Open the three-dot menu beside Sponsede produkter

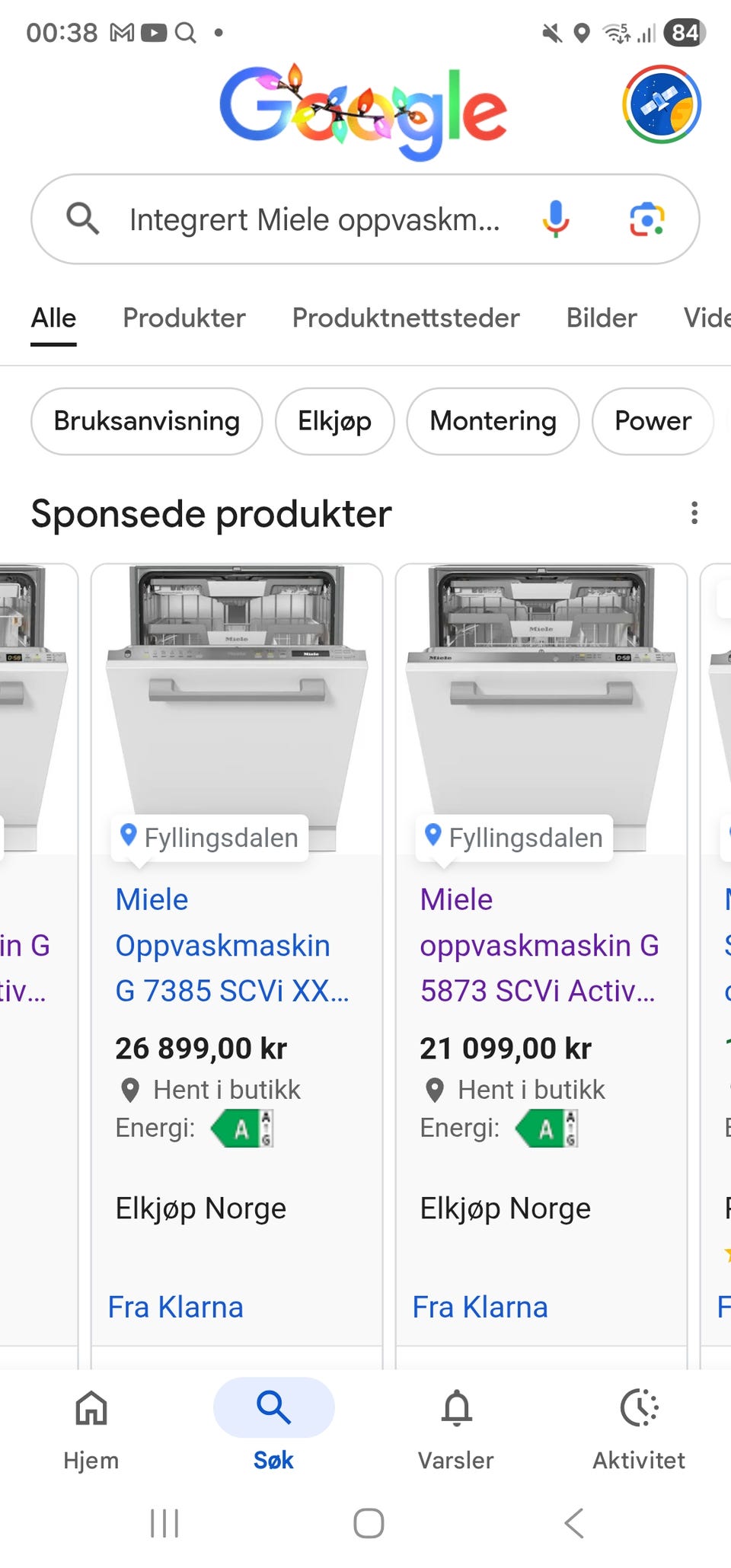pos(694,513)
